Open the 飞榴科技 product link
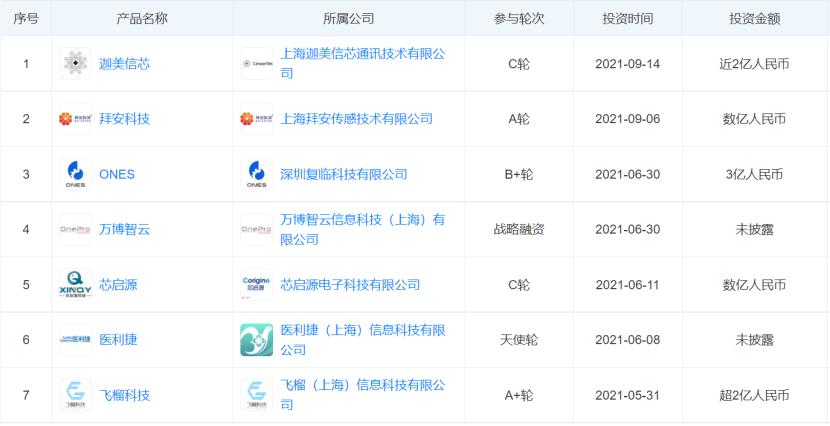The width and height of the screenshot is (830, 426). coord(124,395)
